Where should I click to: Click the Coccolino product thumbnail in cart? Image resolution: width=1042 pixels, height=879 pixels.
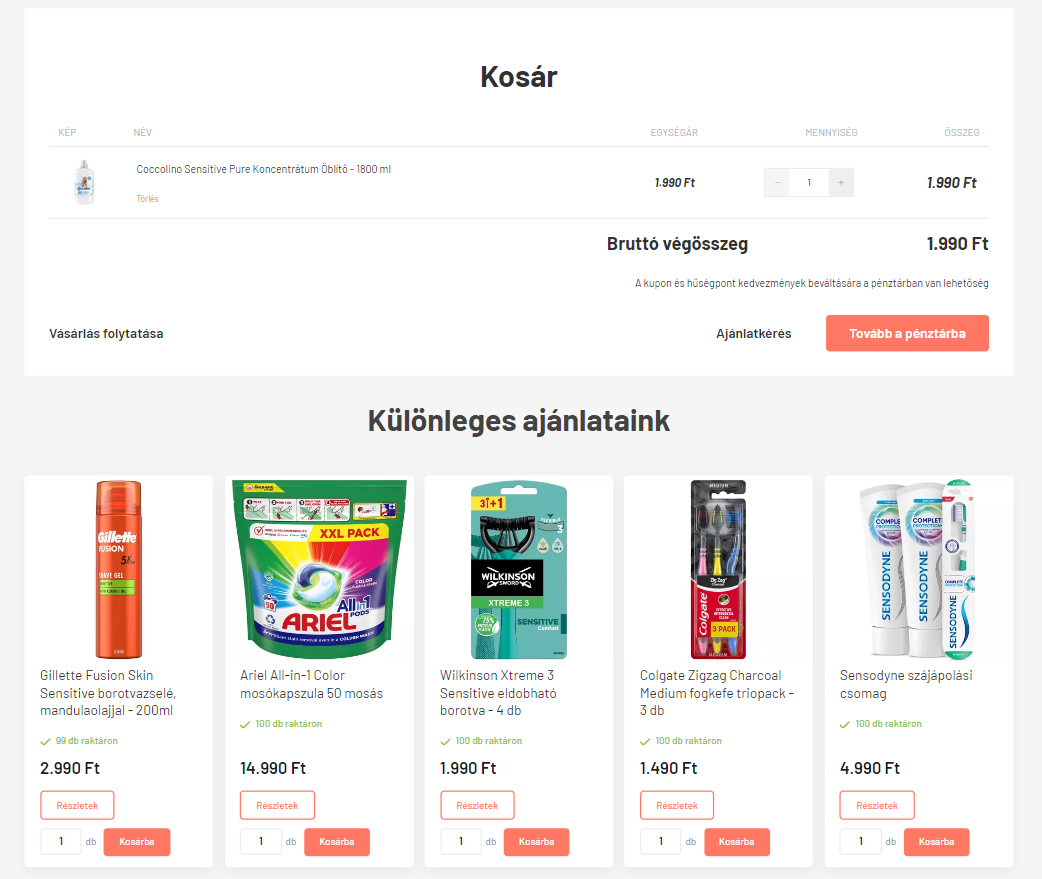point(84,182)
